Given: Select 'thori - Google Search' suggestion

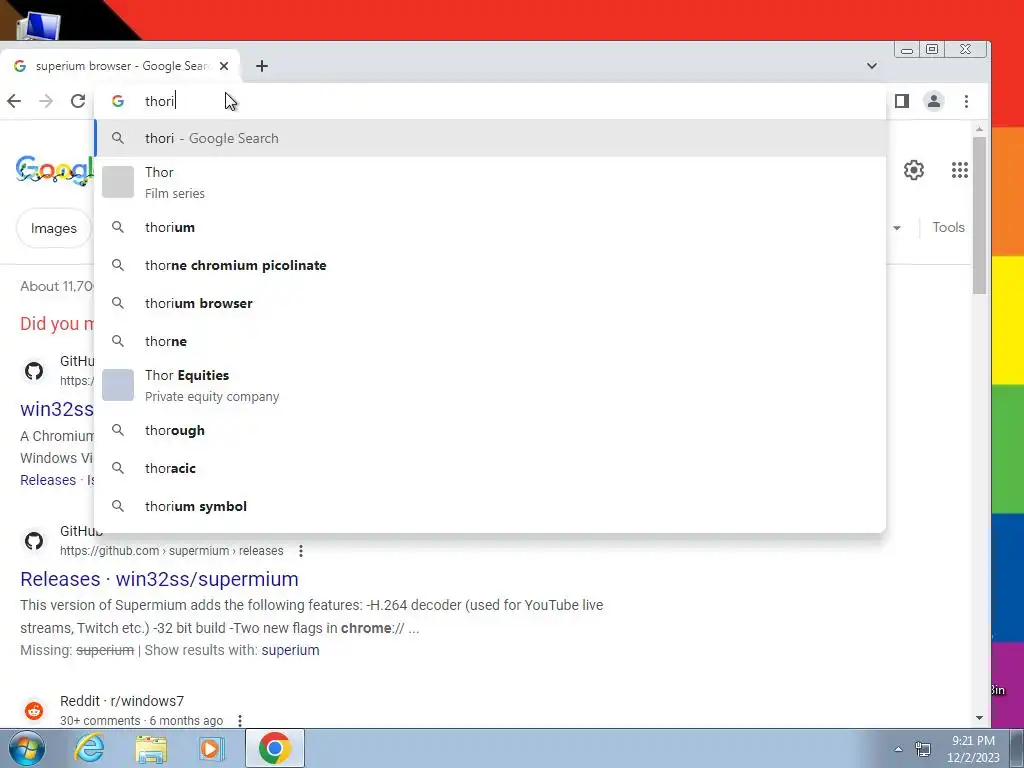Looking at the screenshot, I should point(490,138).
